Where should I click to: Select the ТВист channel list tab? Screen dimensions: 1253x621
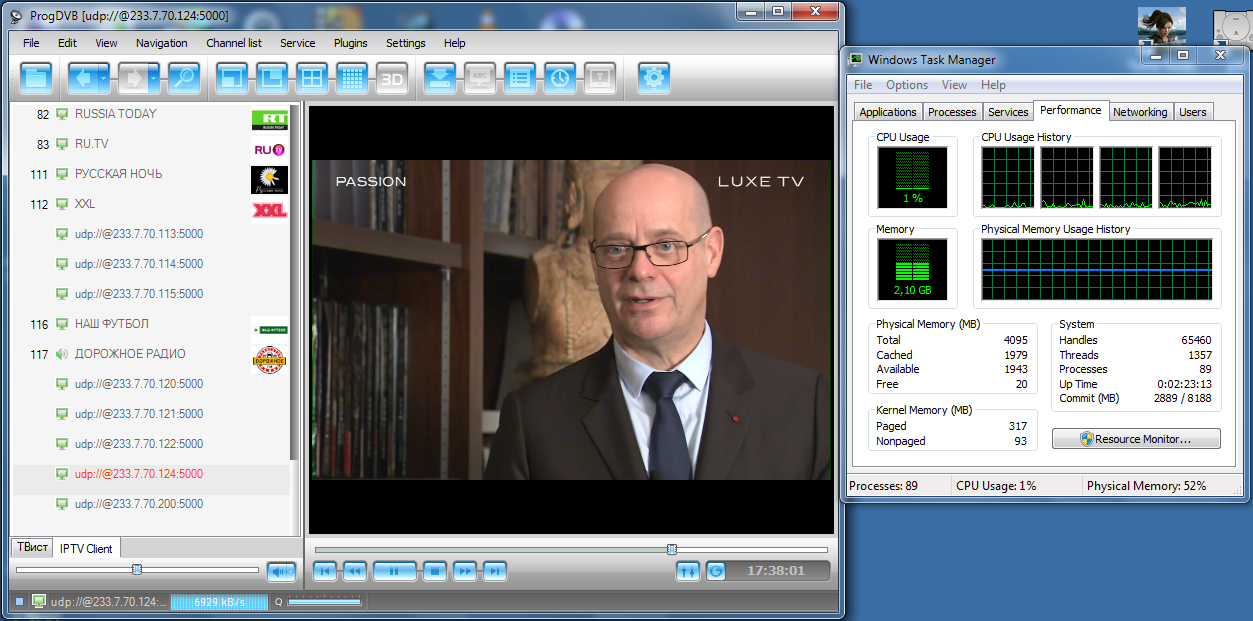32,547
